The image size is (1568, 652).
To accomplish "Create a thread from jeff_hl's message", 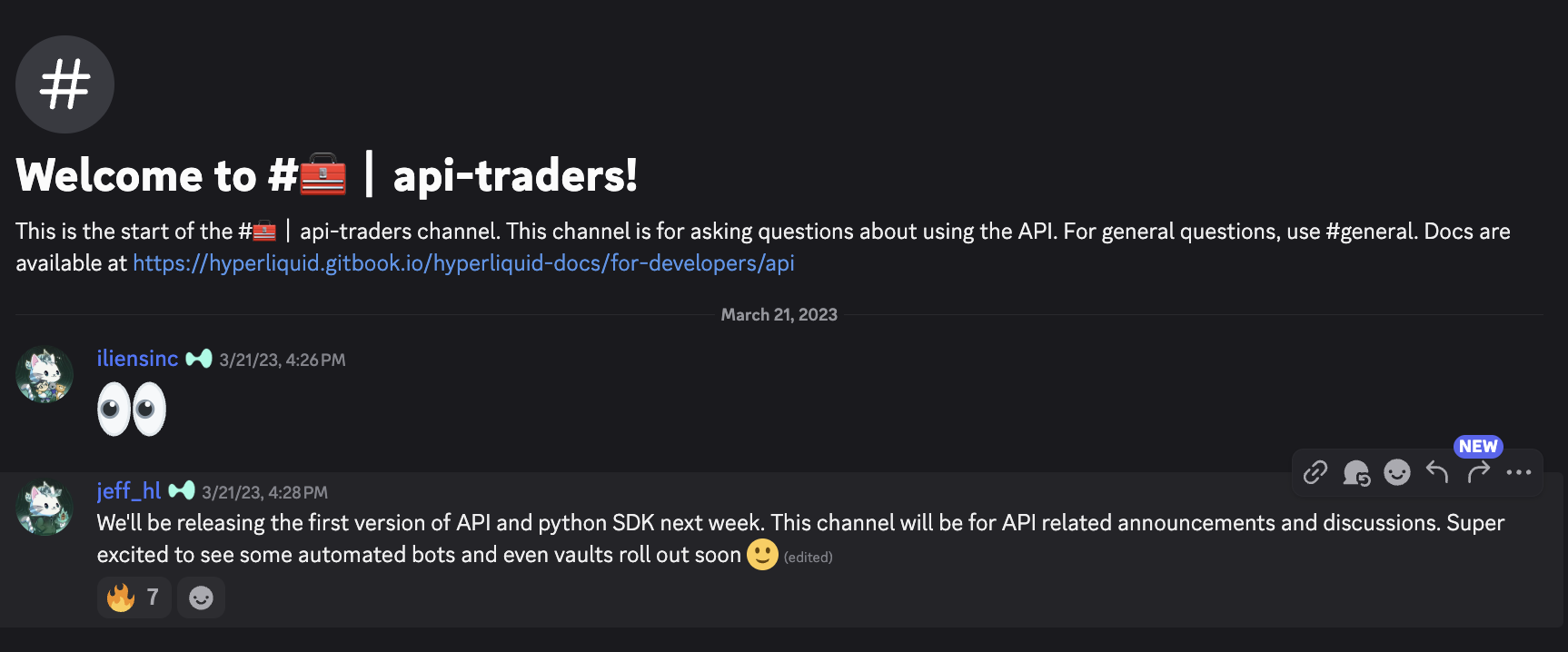I will coord(1355,472).
